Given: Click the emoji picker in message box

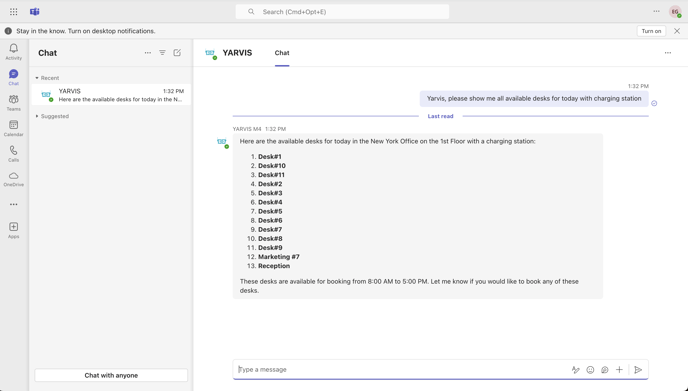Looking at the screenshot, I should coord(590,370).
